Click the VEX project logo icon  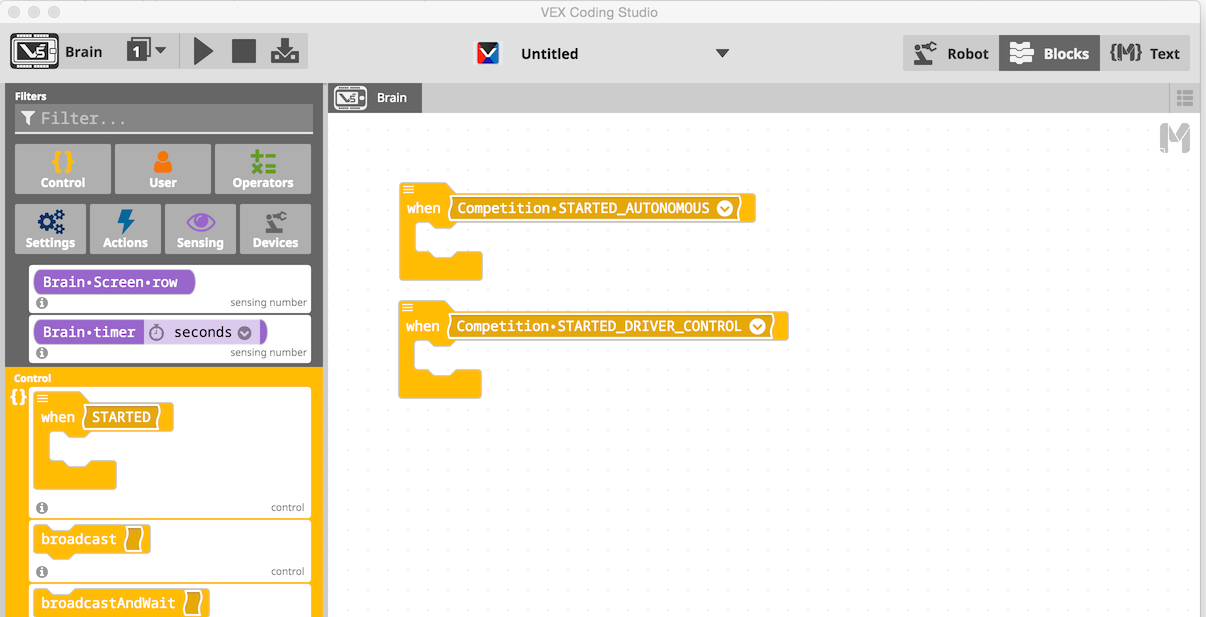coord(488,53)
